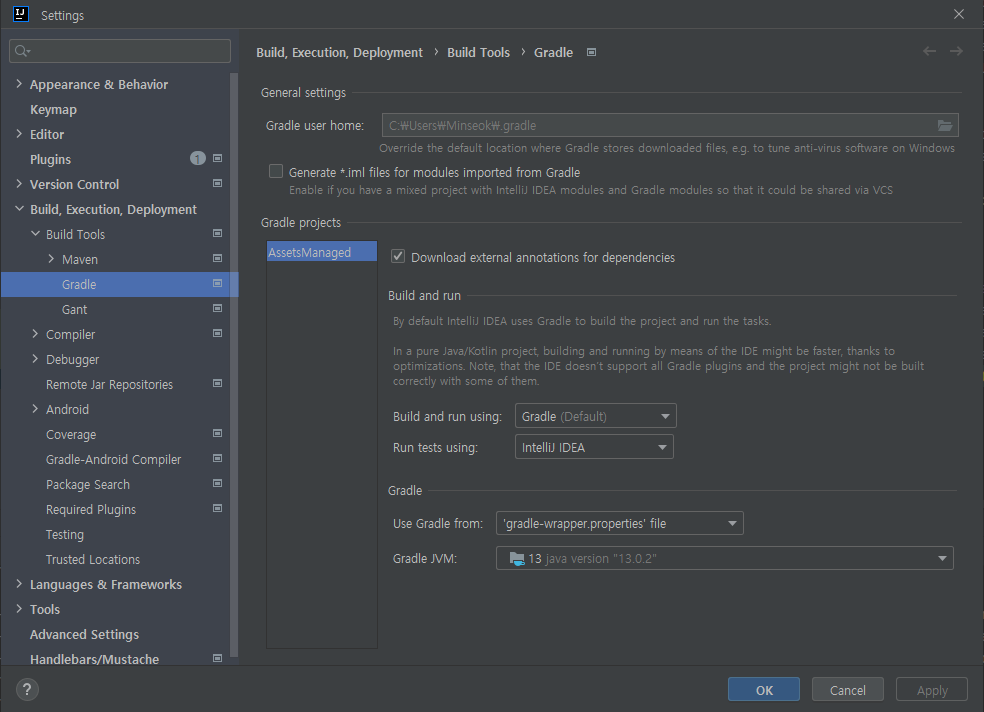Open the Testing settings page

point(65,534)
